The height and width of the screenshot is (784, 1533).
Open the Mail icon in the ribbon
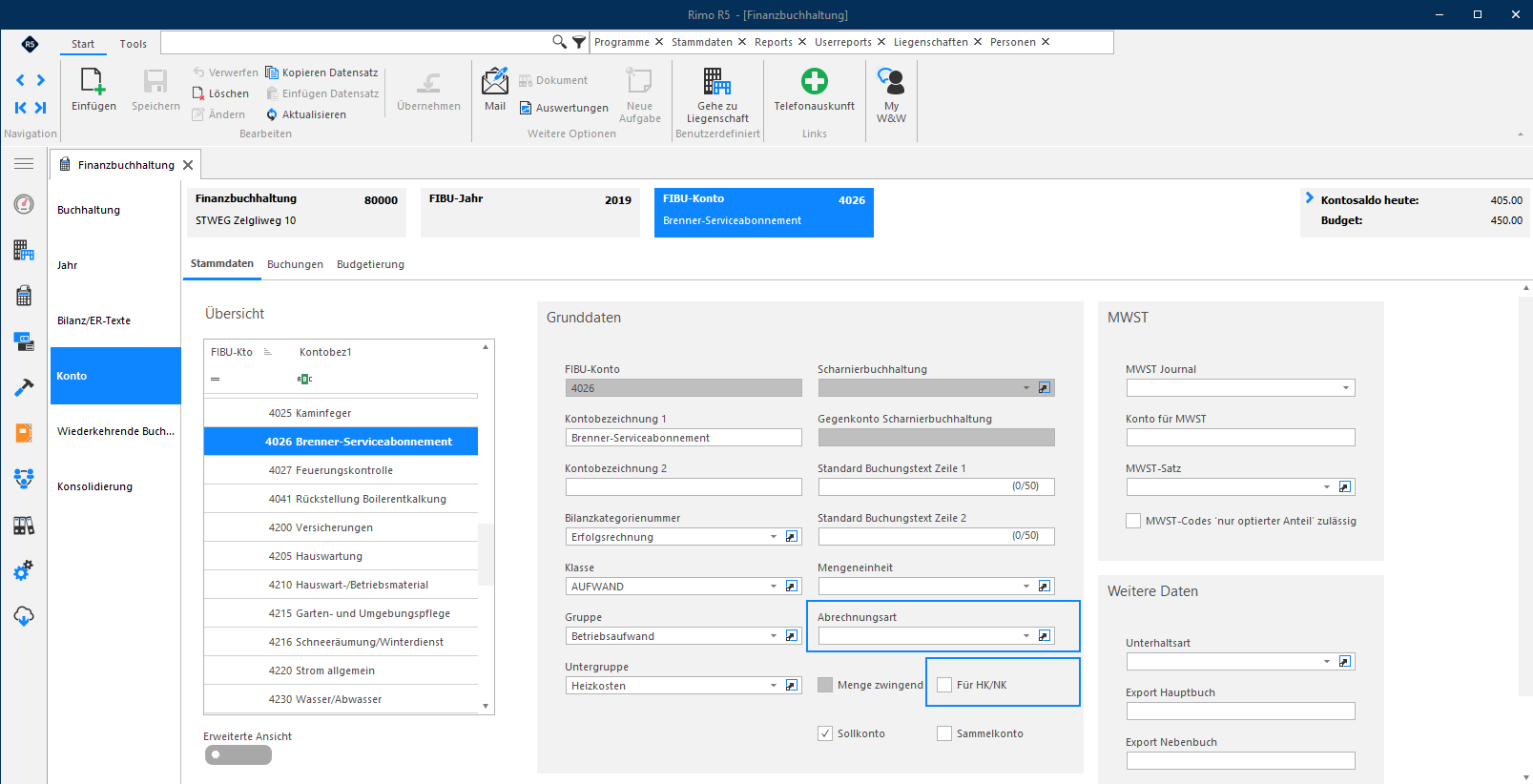[495, 81]
